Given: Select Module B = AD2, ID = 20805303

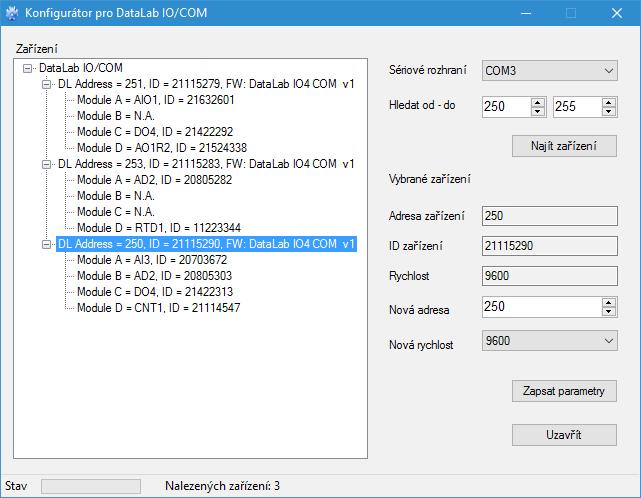Looking at the screenshot, I should (x=155, y=276).
